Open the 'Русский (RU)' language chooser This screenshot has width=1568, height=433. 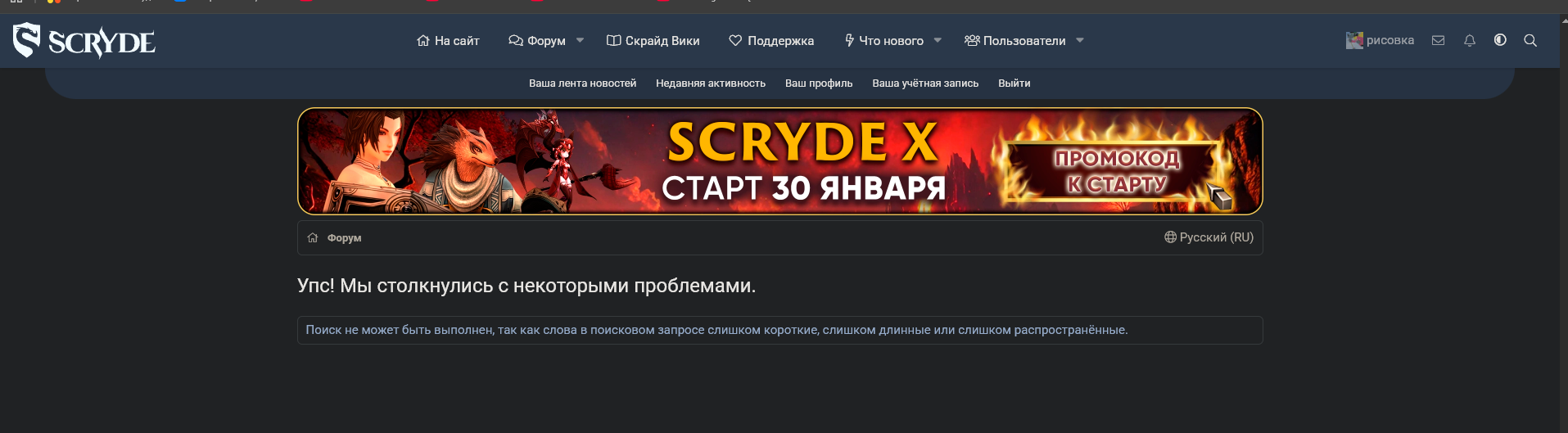point(1209,237)
